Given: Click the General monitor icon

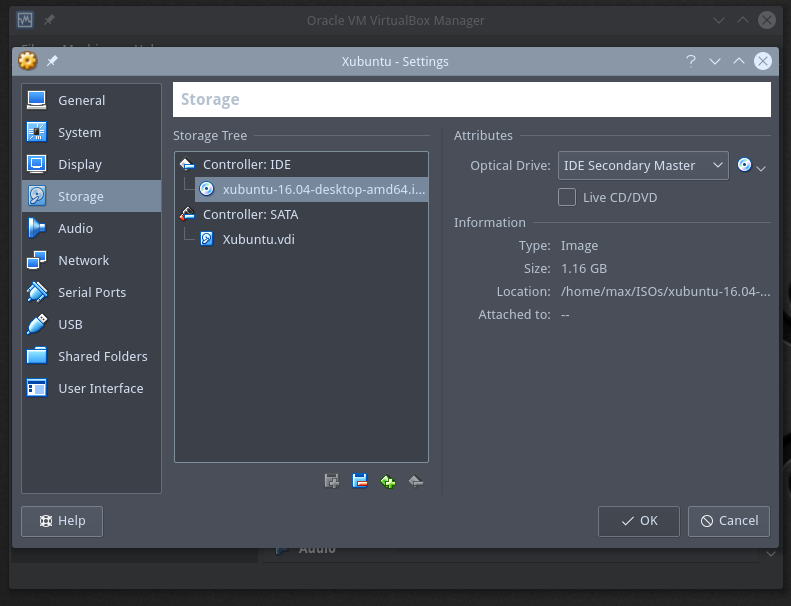Looking at the screenshot, I should click(37, 100).
